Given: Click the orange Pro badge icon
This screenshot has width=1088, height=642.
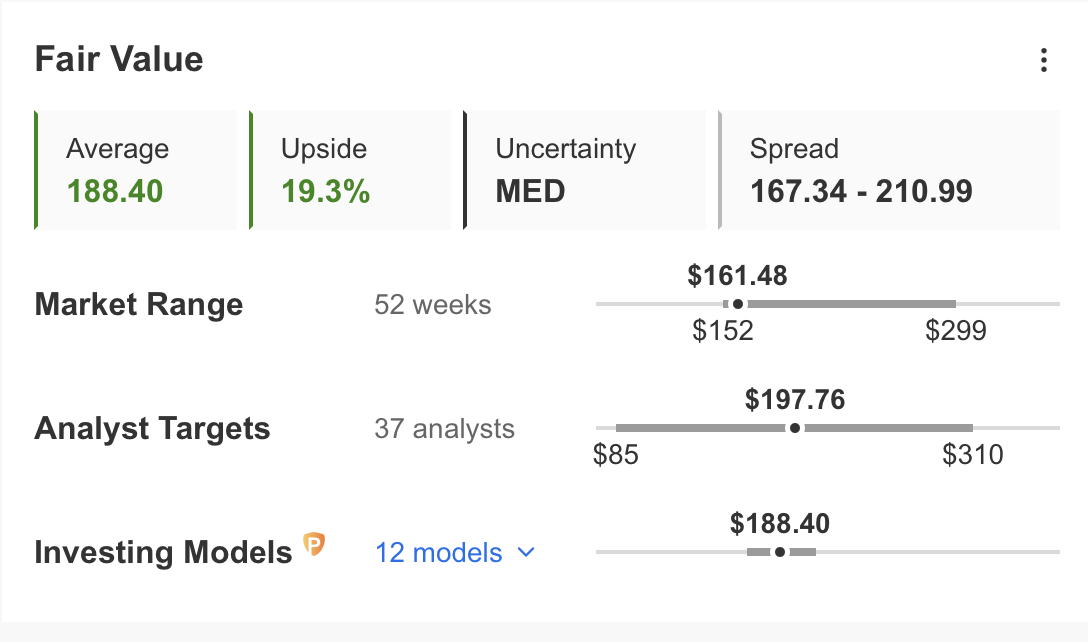Looking at the screenshot, I should pos(314,546).
